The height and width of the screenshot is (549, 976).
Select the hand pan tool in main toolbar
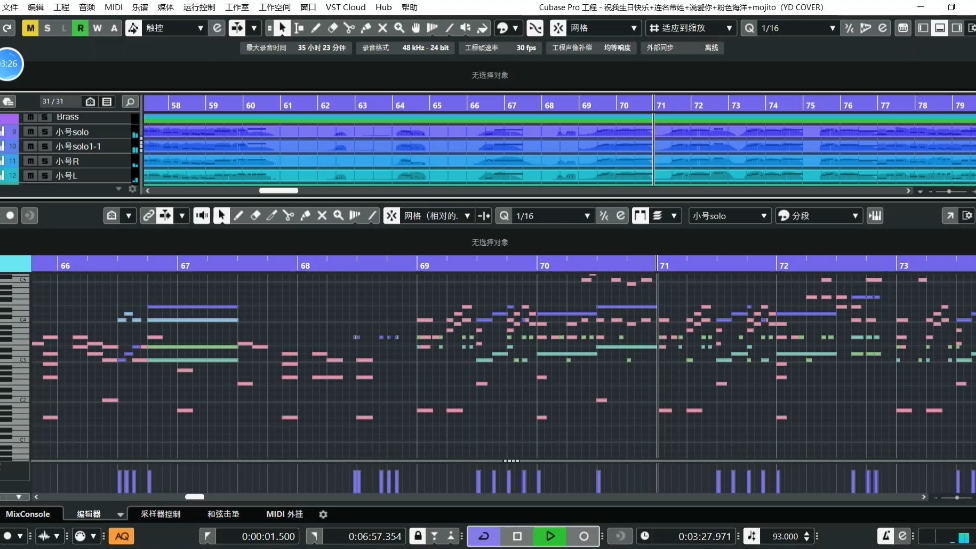[416, 28]
